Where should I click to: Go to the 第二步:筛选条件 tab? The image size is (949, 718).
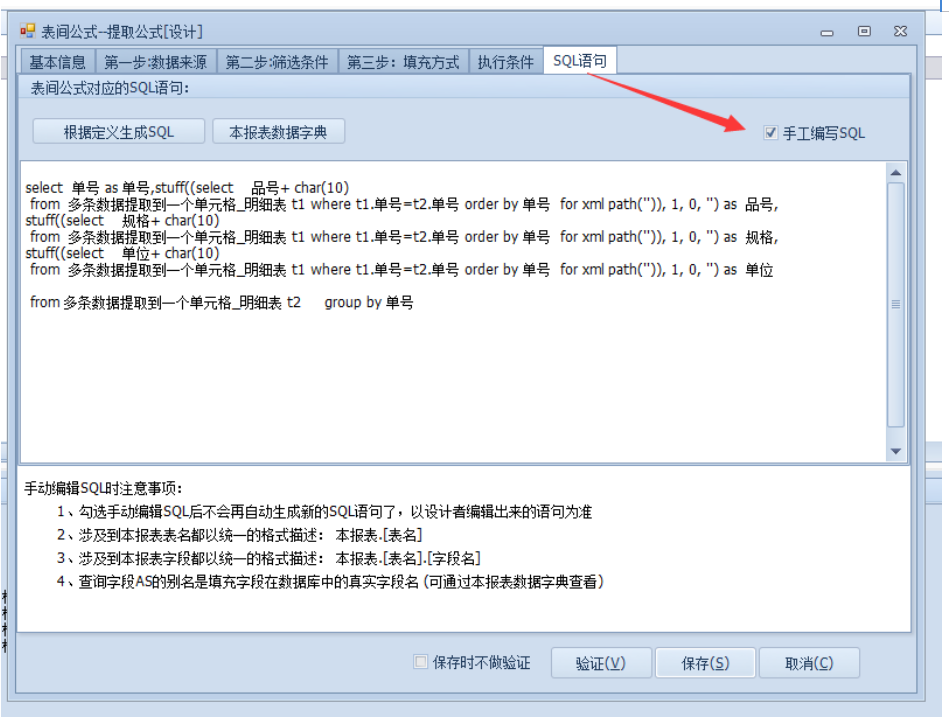(277, 62)
